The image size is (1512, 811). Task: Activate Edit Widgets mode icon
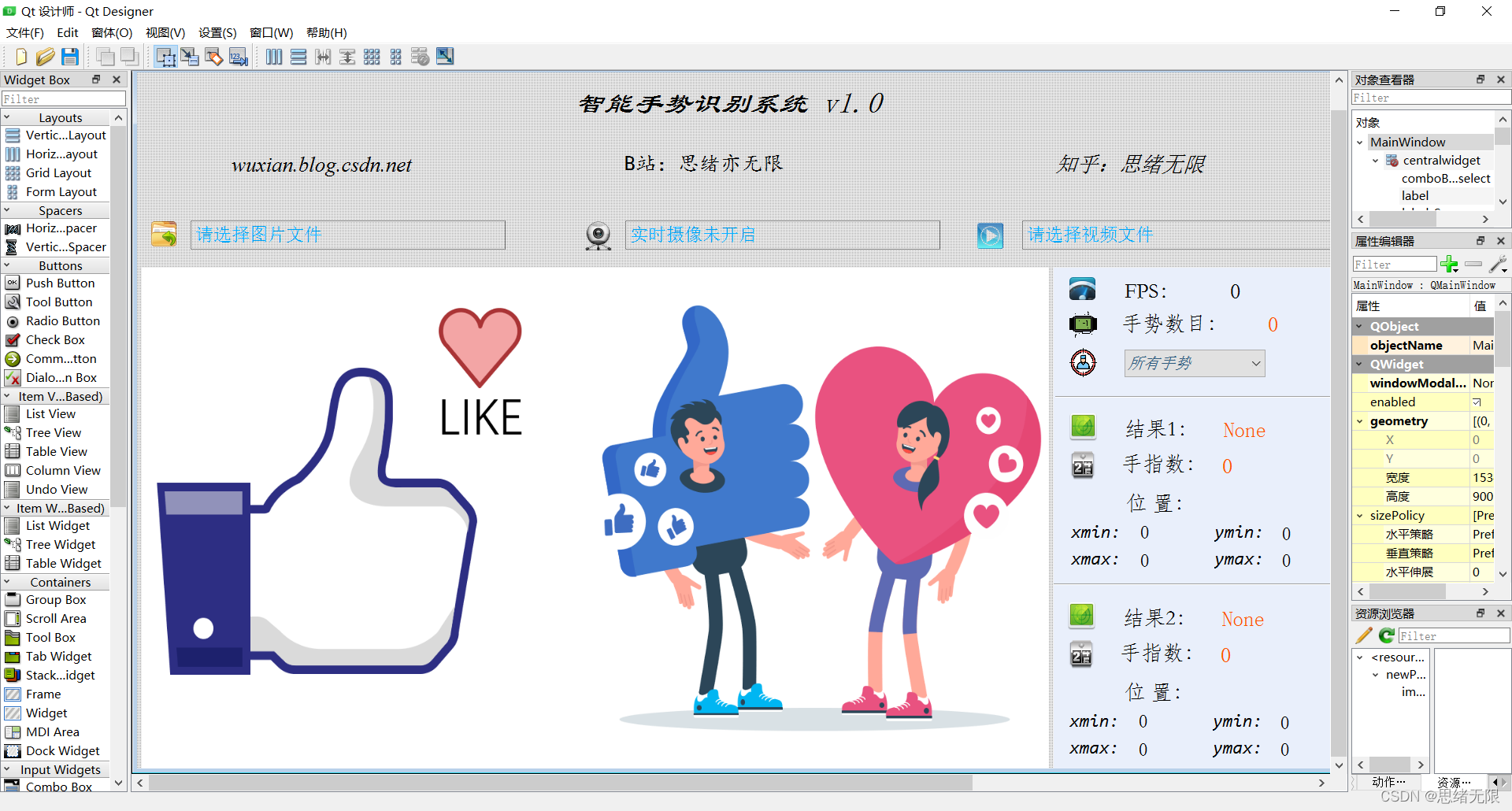coord(165,57)
